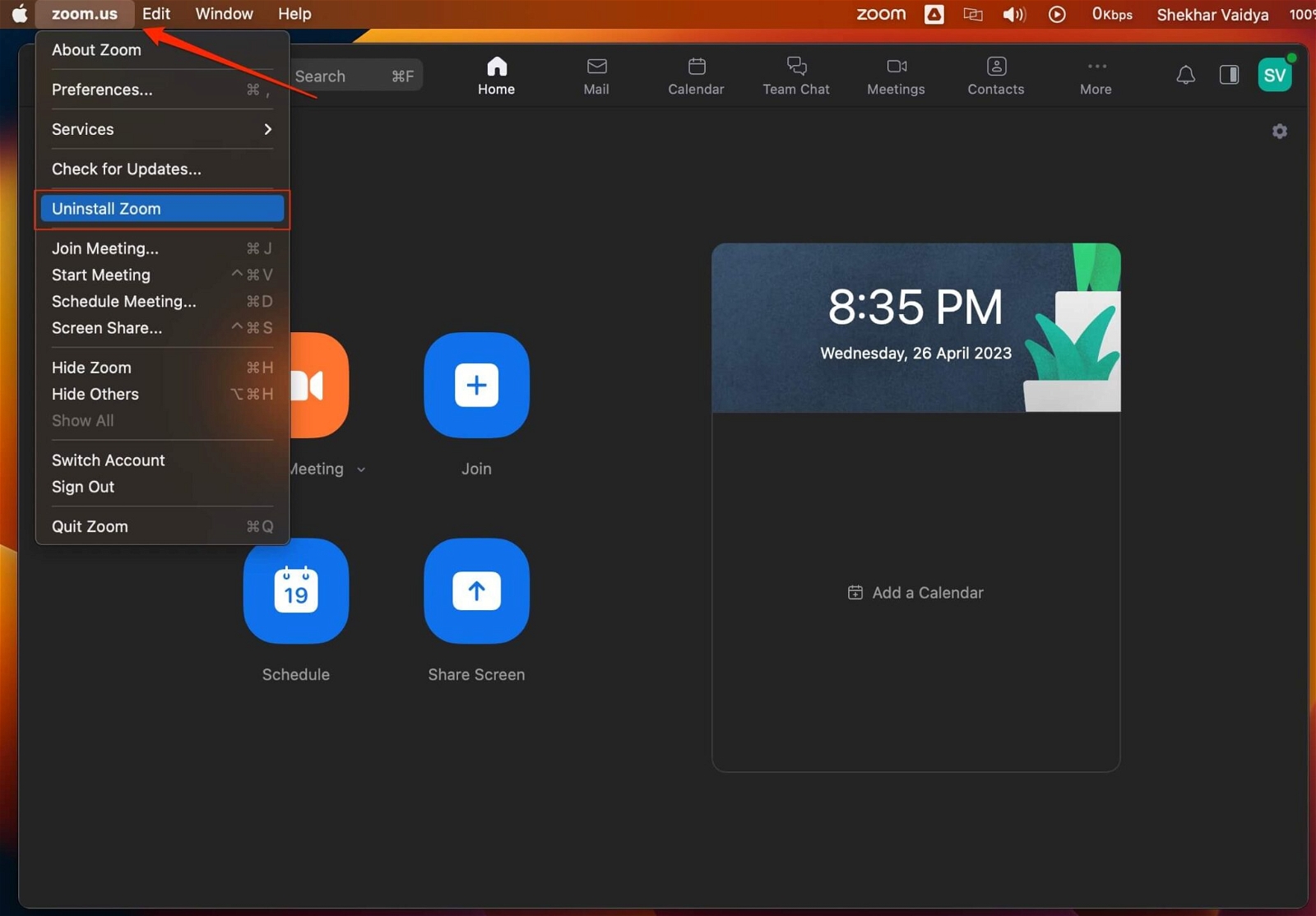Focus the Search field

point(355,76)
